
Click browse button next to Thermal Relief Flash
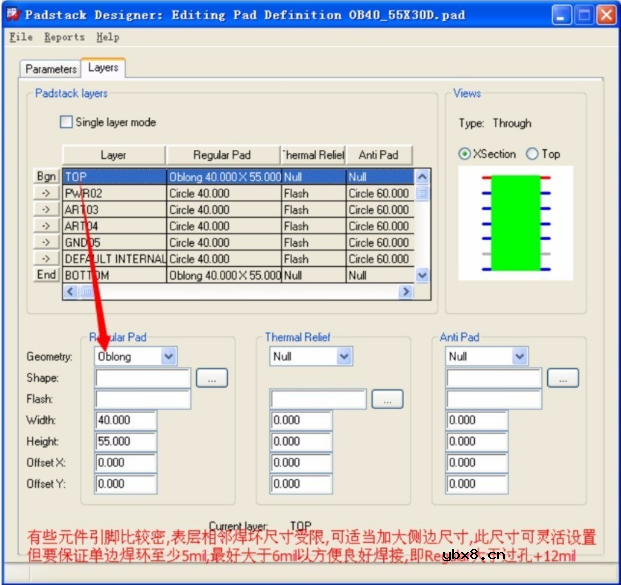coord(388,399)
